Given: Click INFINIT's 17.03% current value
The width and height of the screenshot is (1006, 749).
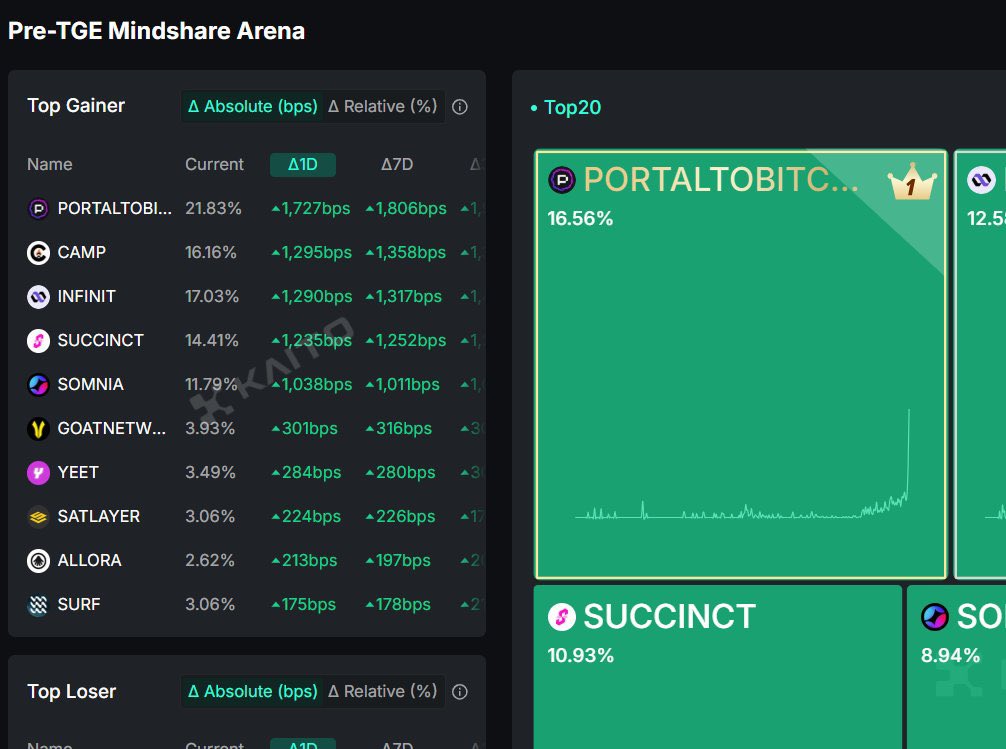Looking at the screenshot, I should pos(212,297).
